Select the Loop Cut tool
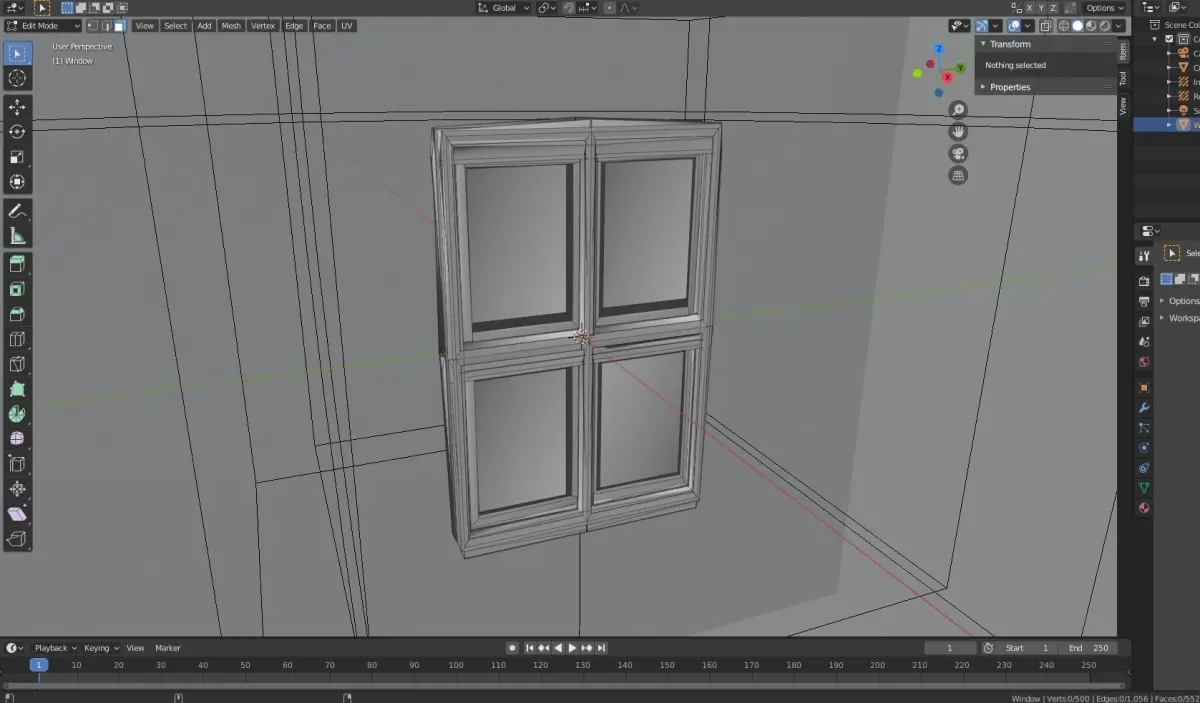Screen dimensions: 1200x703 [x=18, y=340]
